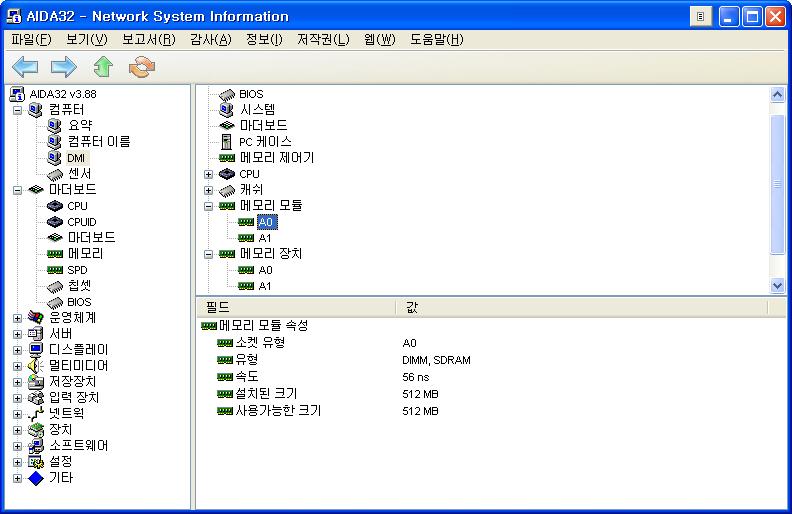Select A1 under 메모리 장치
The image size is (792, 514).
(x=265, y=286)
